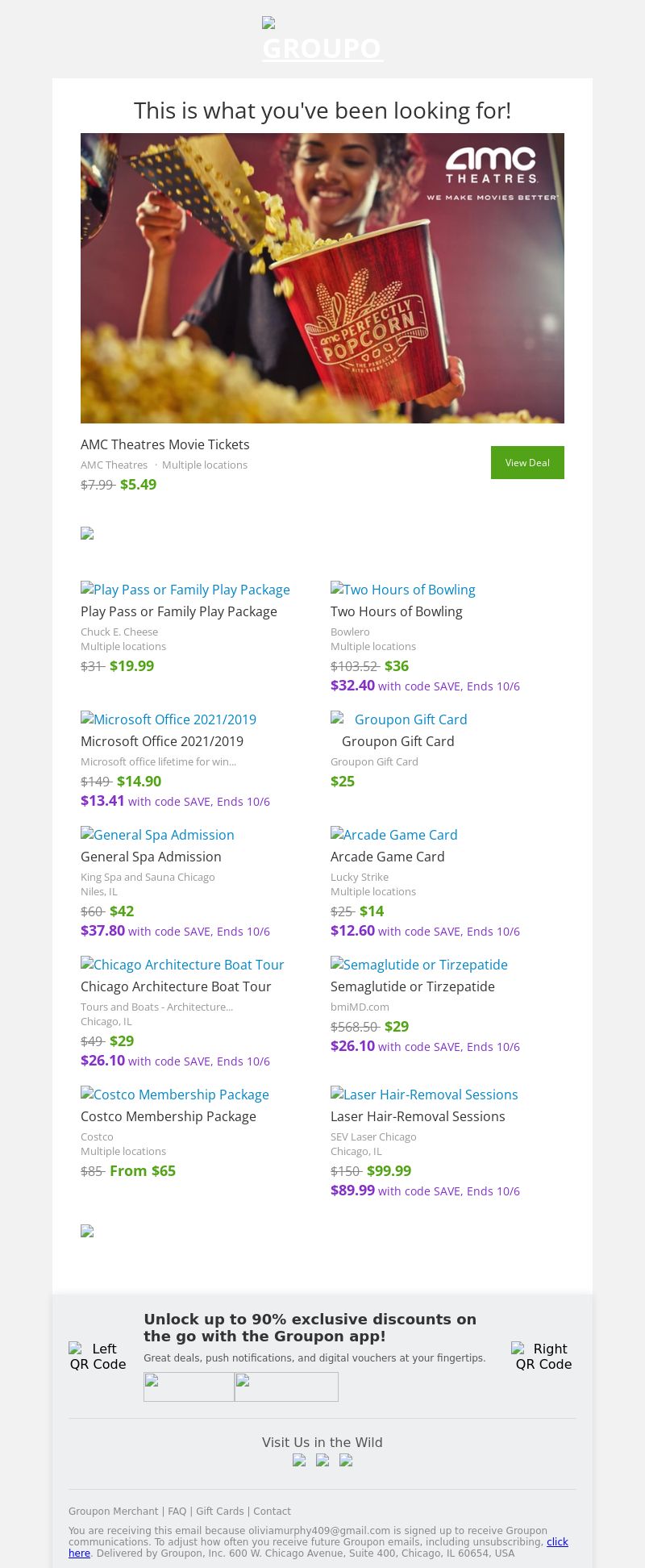Click the Groupon Gift Card image
This screenshot has width=645, height=1568.
399,719
